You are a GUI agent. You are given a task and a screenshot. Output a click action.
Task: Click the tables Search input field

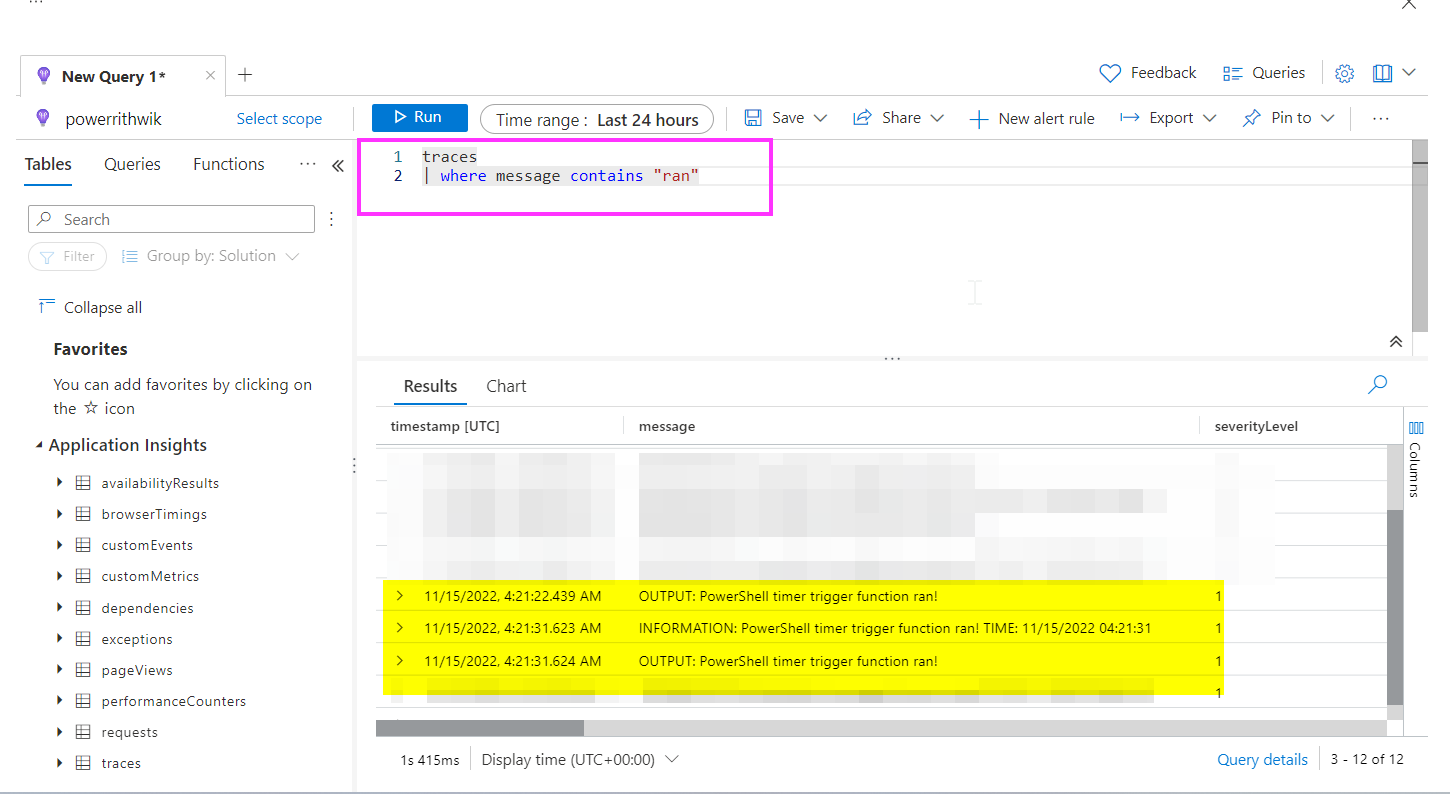click(171, 219)
